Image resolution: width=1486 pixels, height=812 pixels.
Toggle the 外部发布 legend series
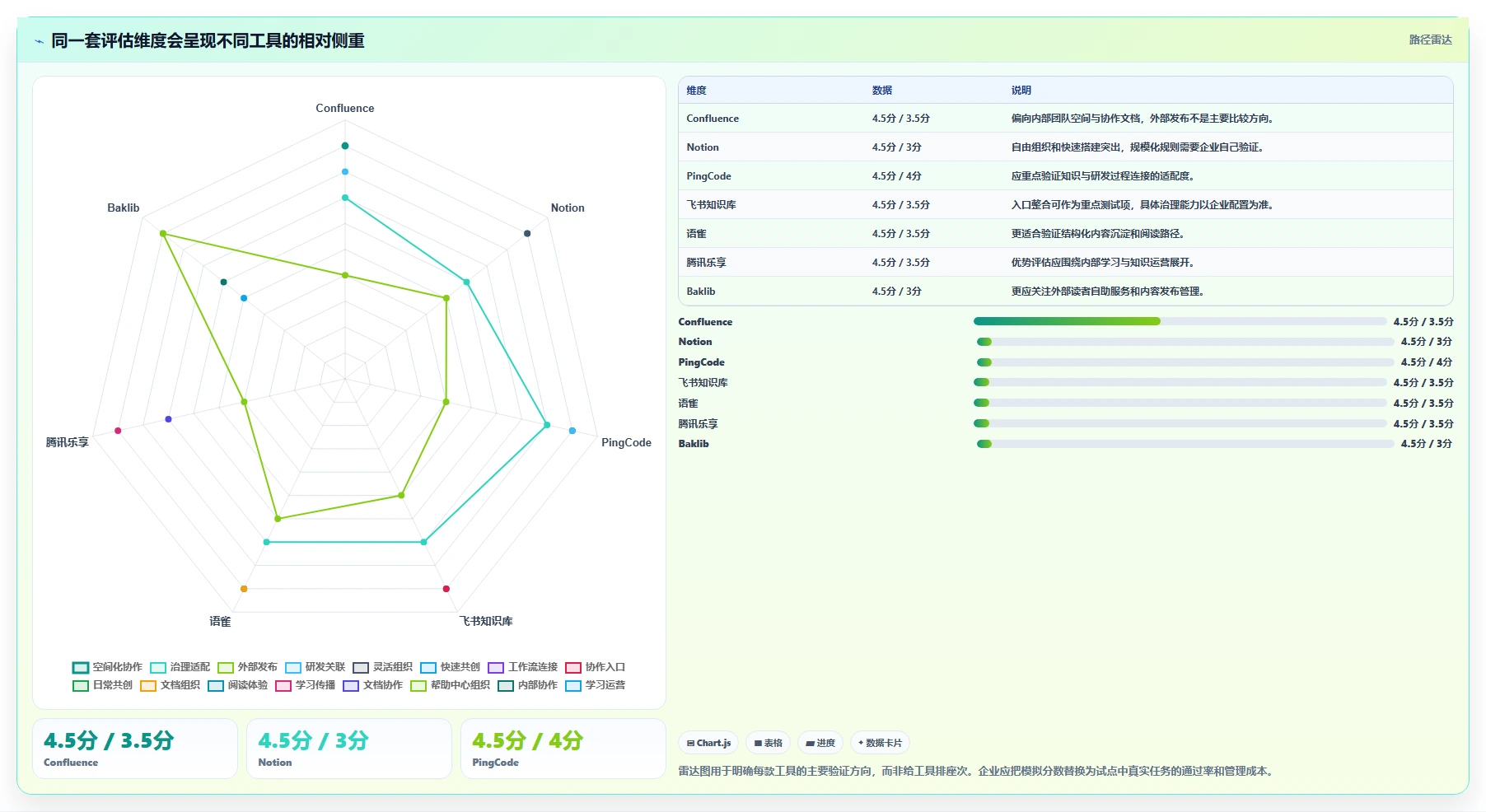click(247, 667)
